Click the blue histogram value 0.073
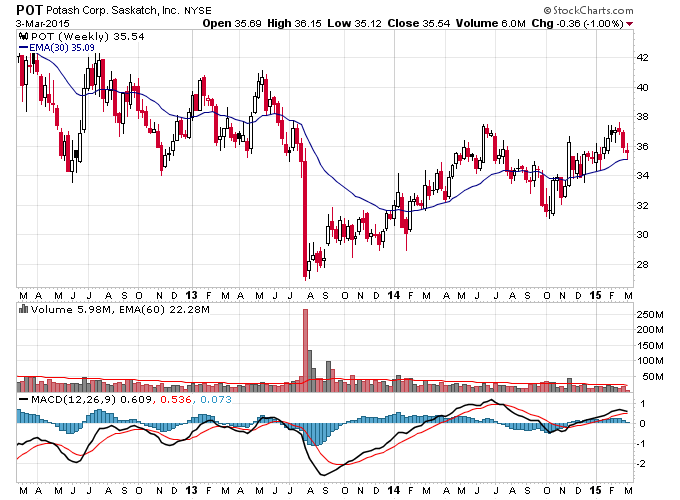Viewport: 680px width, 500px height. click(216, 399)
